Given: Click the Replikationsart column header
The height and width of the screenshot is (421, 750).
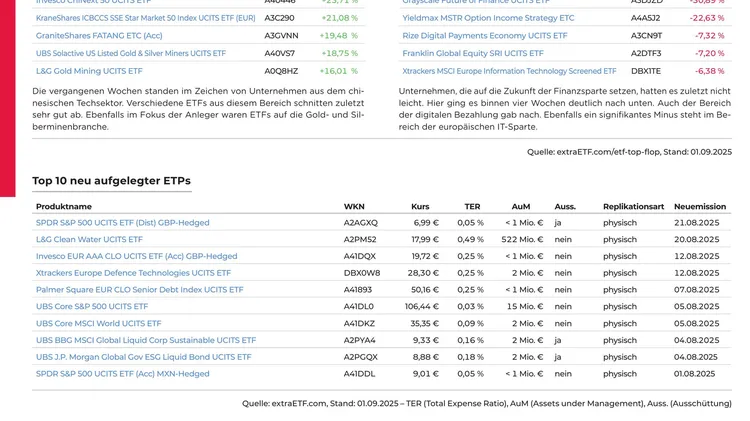Looking at the screenshot, I should [x=633, y=207].
